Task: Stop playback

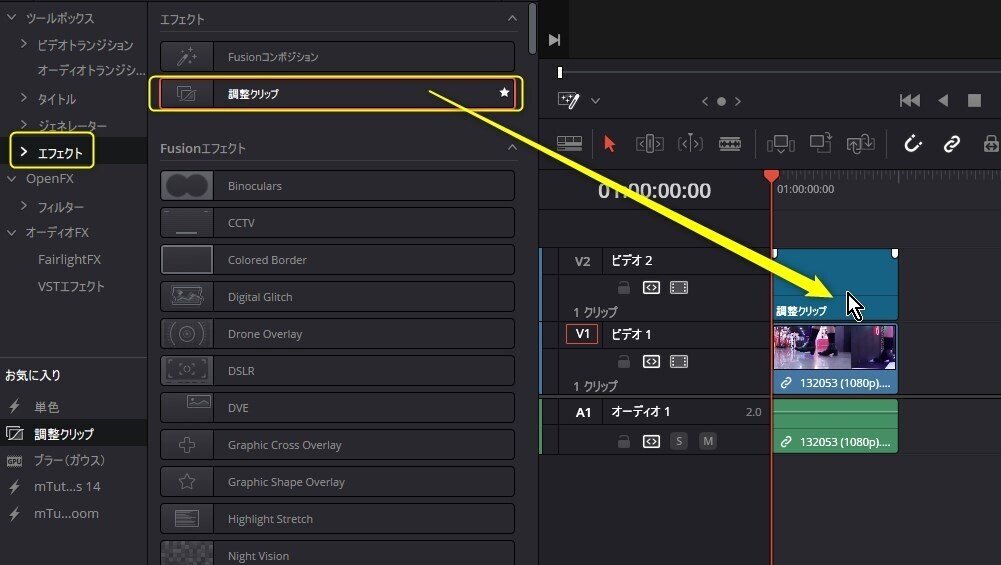Action: coord(974,100)
